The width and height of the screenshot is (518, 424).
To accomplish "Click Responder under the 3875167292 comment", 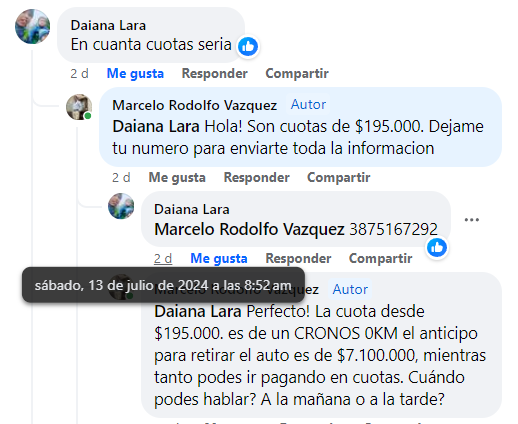I will 298,259.
